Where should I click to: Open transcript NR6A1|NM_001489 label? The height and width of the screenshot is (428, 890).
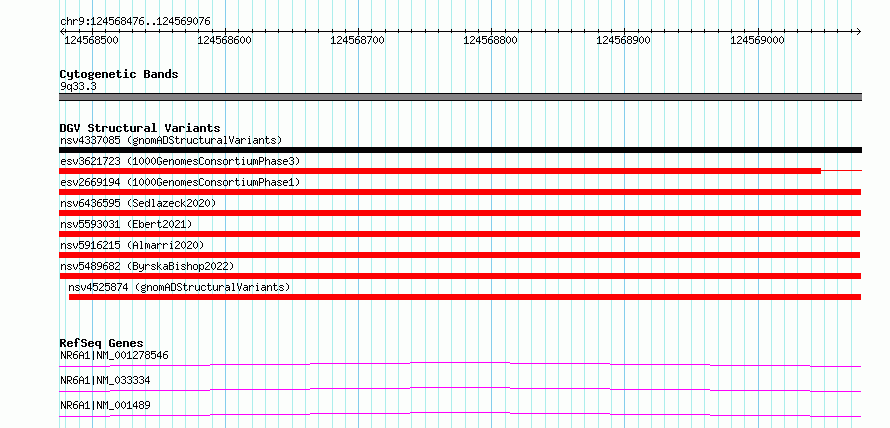(x=105, y=405)
